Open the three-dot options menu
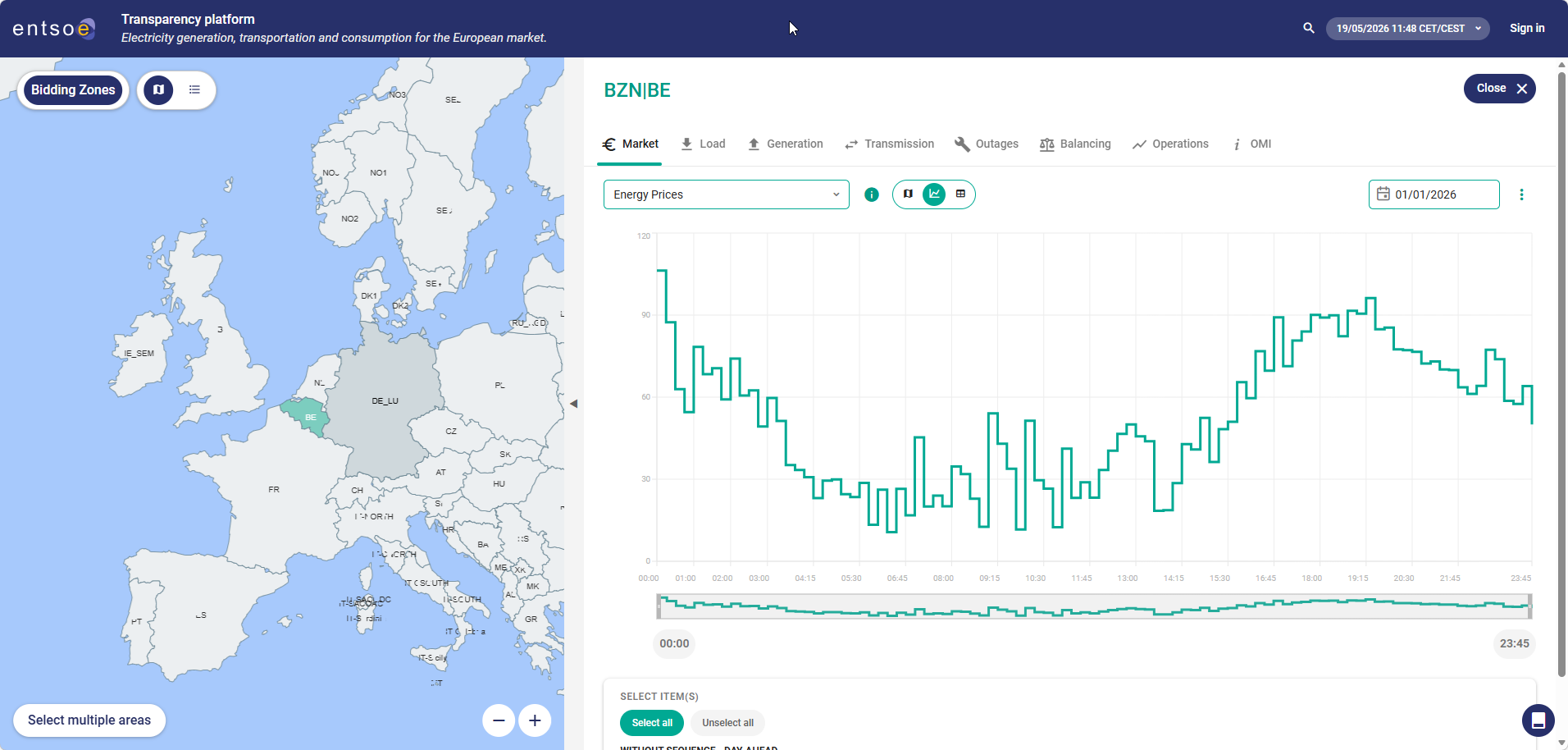The height and width of the screenshot is (750, 1568). [1521, 194]
